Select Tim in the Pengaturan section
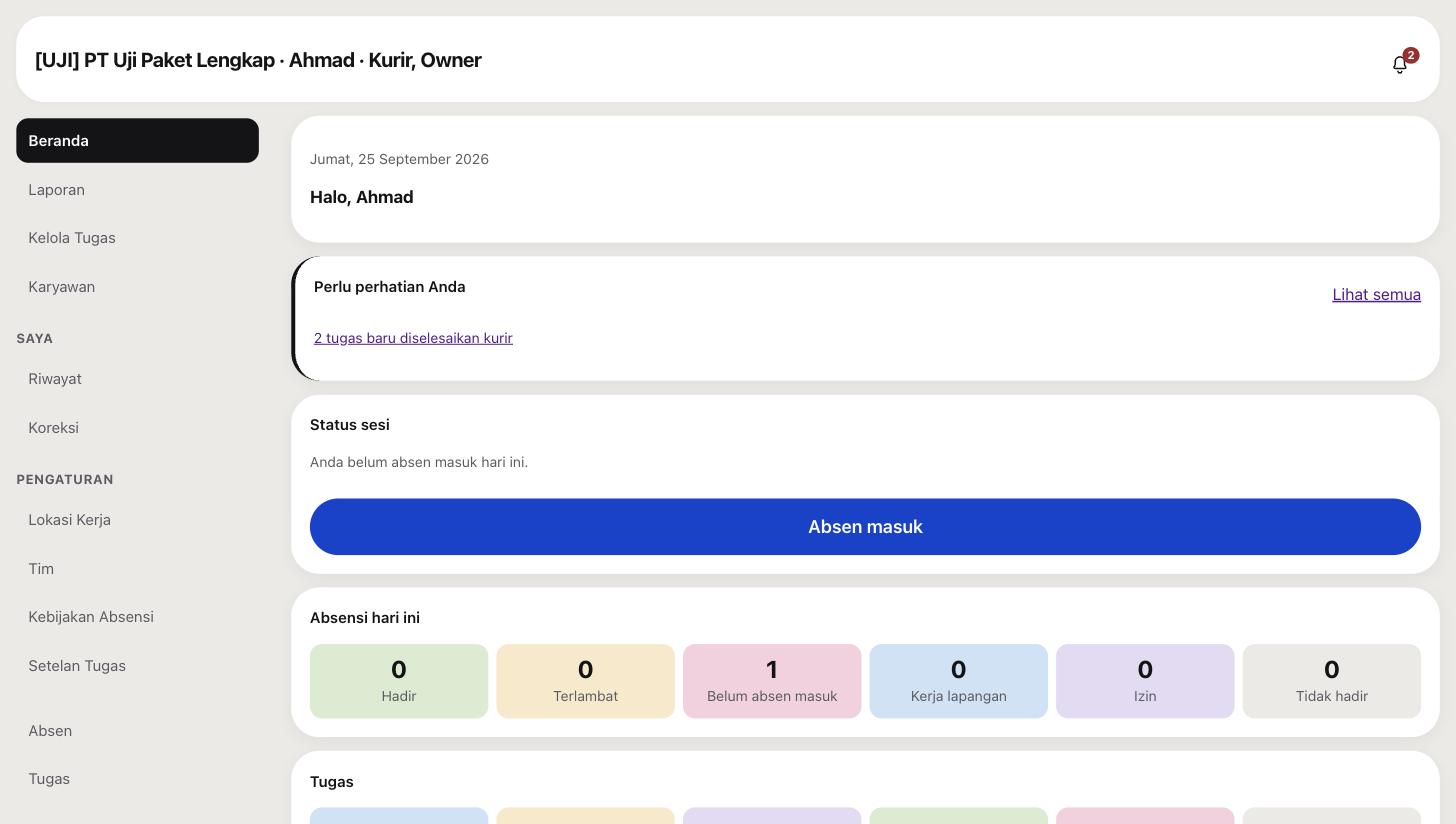Image resolution: width=1456 pixels, height=824 pixels. point(137,569)
